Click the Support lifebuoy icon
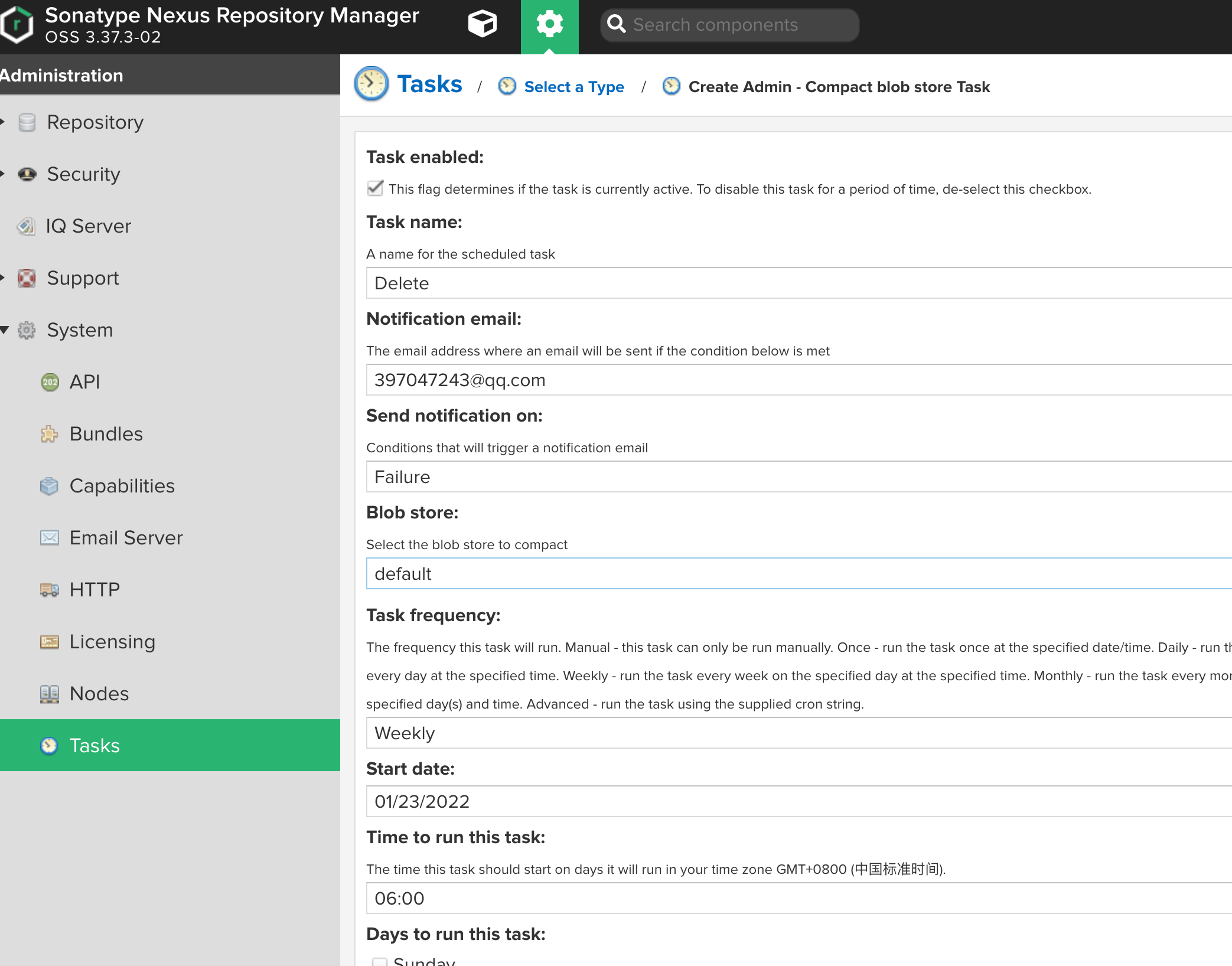Screen dimensions: 1232x966 pos(27,278)
